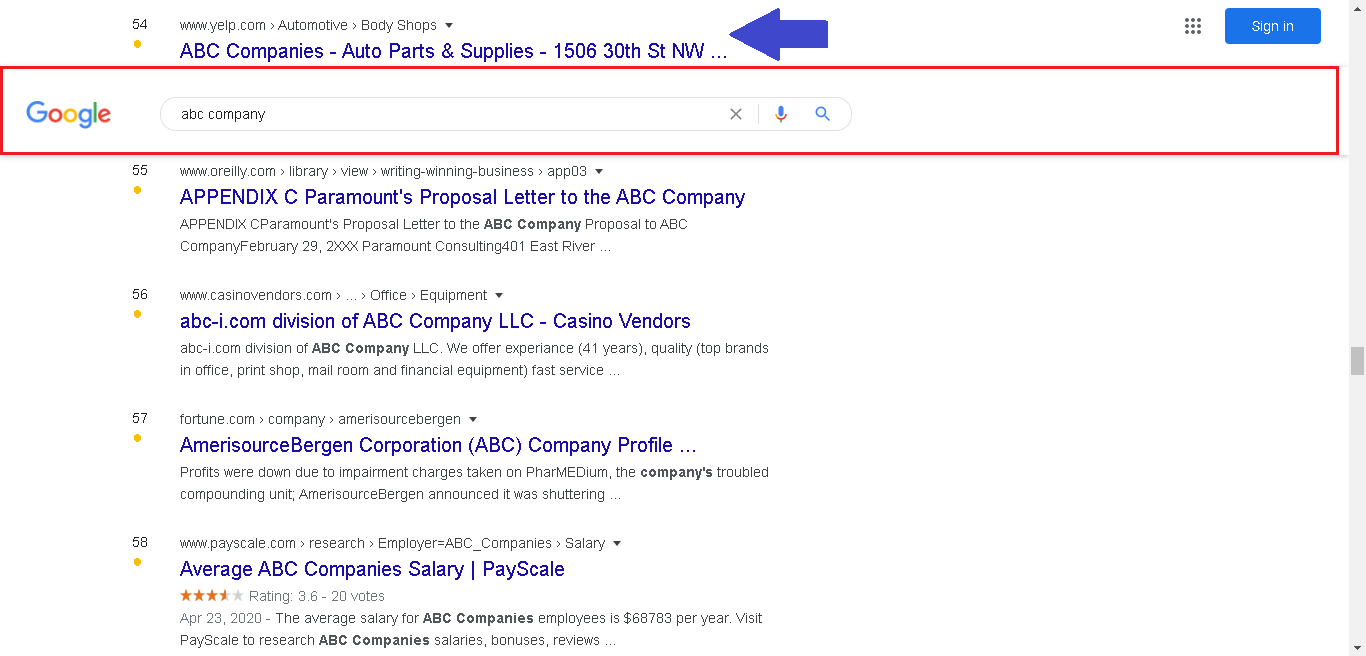Expand the dropdown arrow next to the oreilly.com URL
Screen dimensions: 1366x656
pyautogui.click(x=599, y=171)
